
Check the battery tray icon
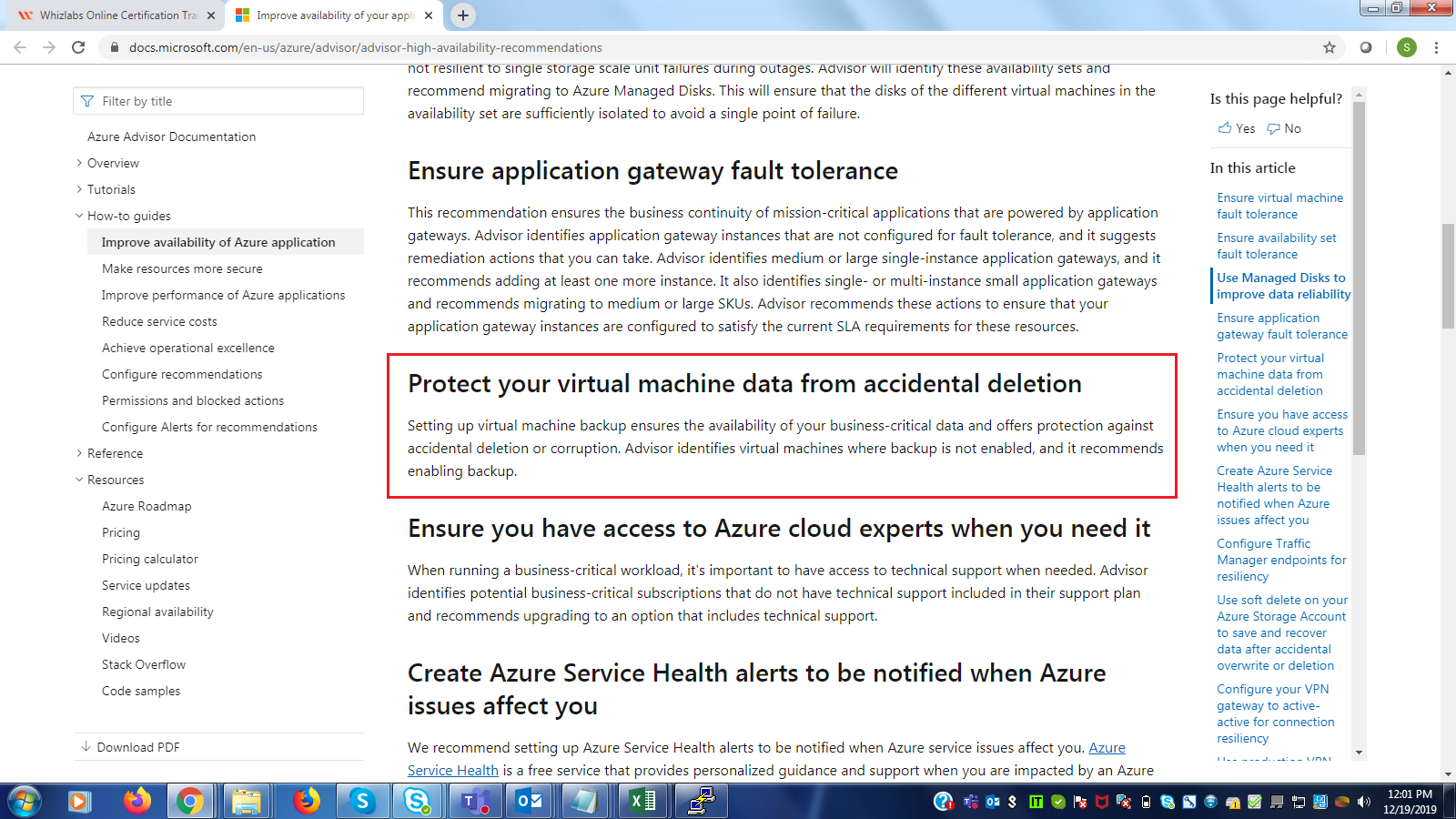point(1146,802)
